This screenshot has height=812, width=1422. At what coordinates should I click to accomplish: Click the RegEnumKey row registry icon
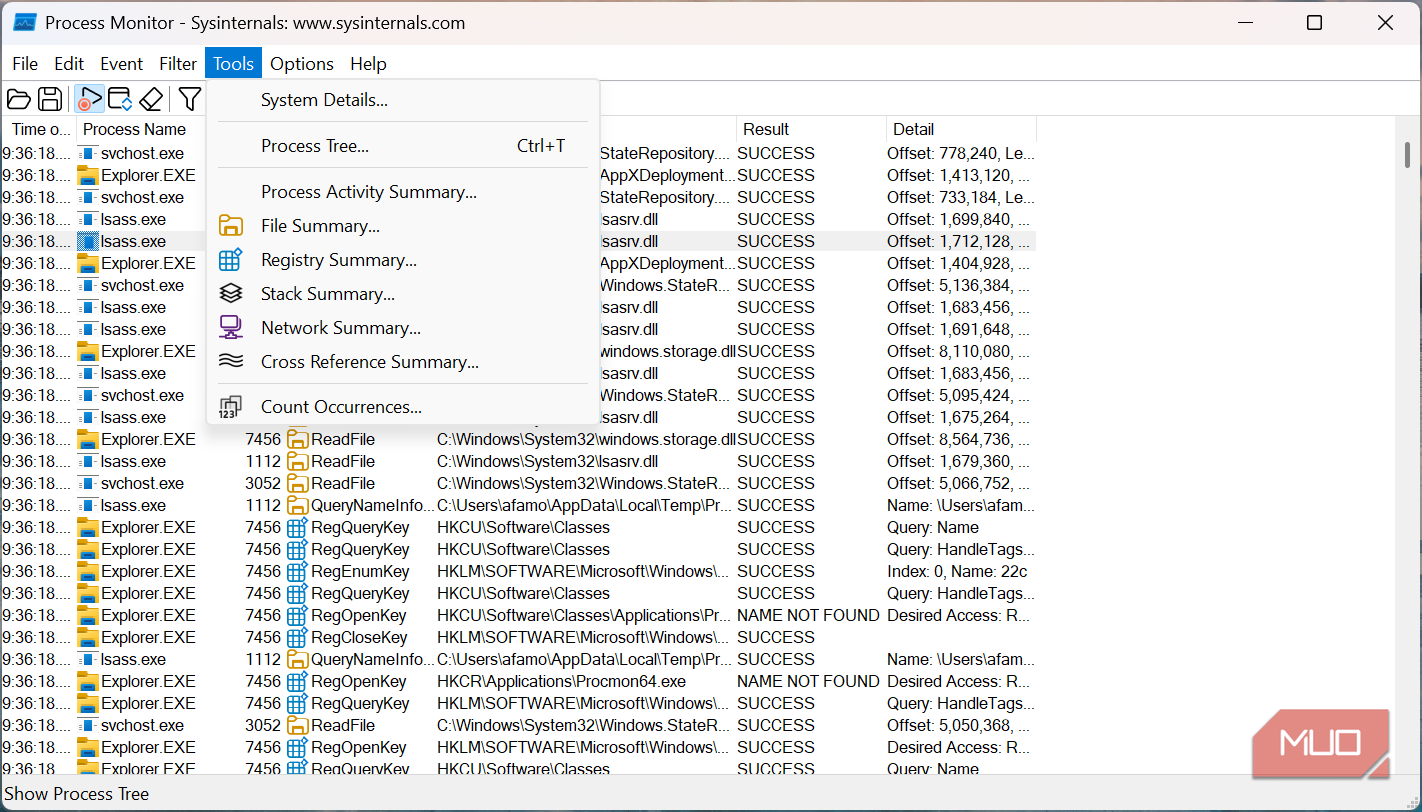(x=297, y=571)
